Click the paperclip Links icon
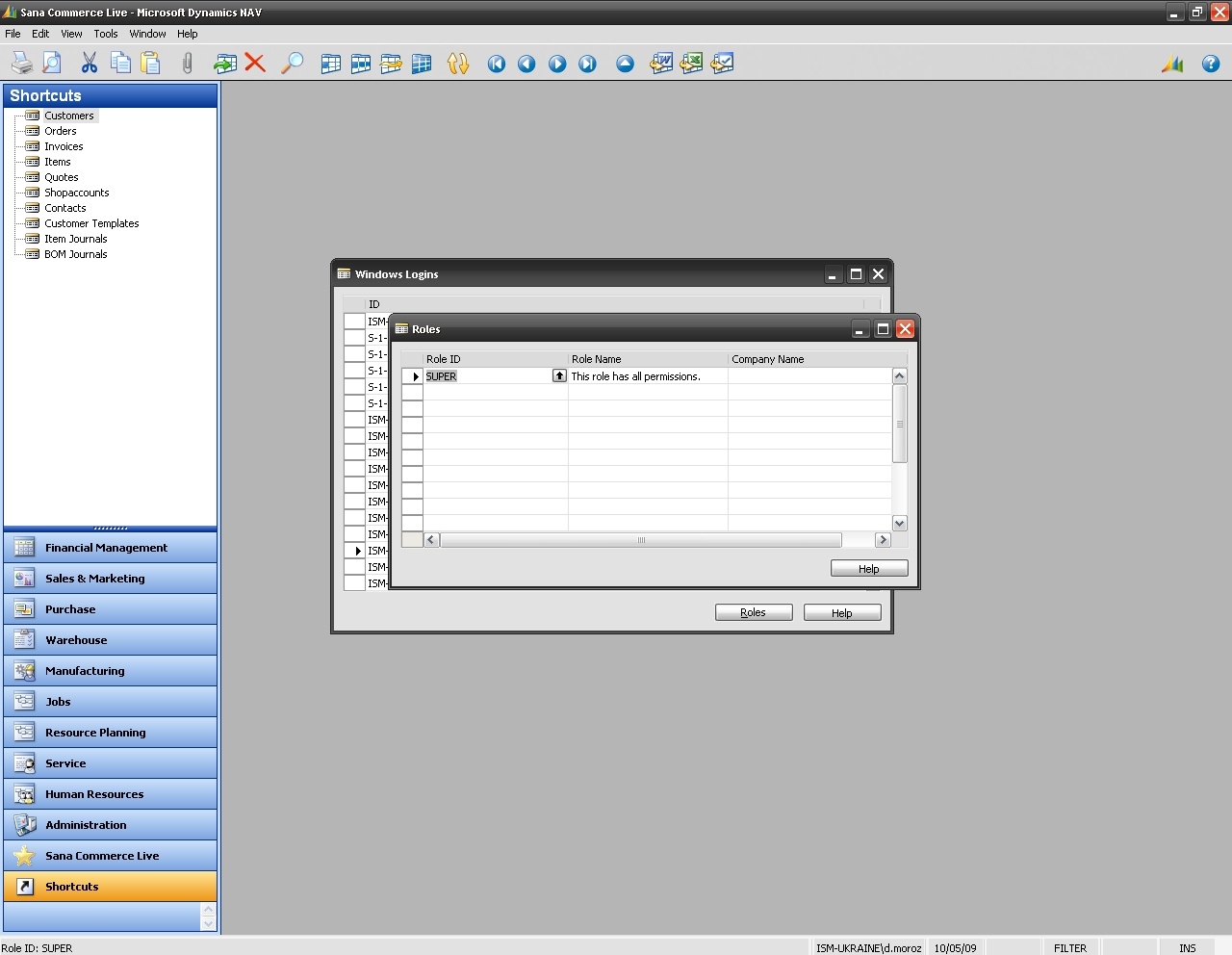 click(187, 64)
